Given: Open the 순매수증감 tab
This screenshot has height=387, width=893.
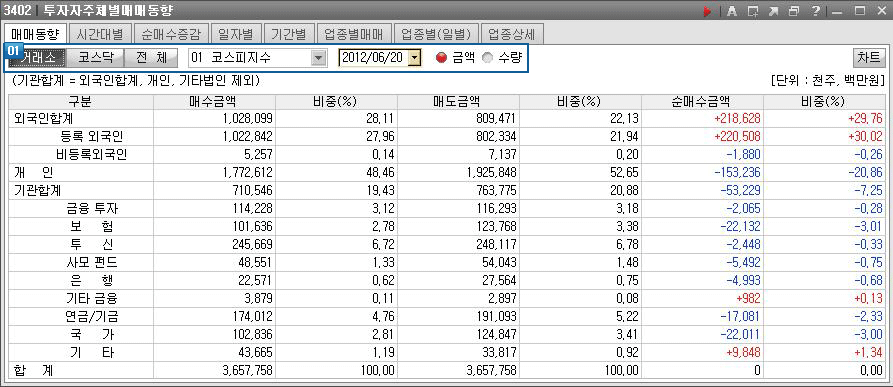Looking at the screenshot, I should (170, 34).
